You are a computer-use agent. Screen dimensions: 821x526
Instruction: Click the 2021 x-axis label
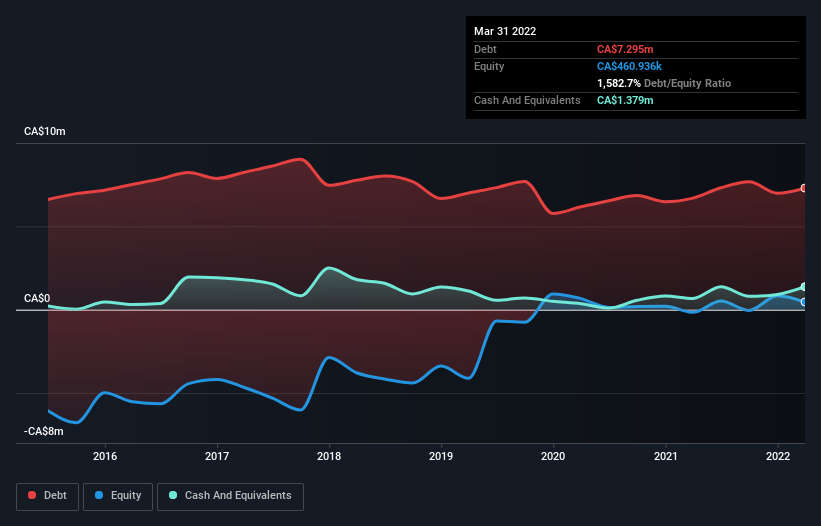[x=665, y=456]
